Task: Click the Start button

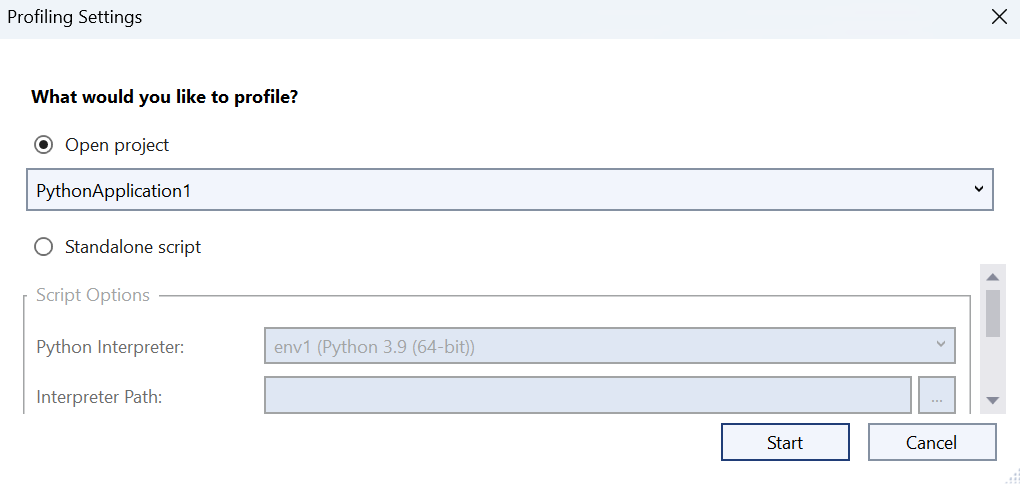Action: [x=785, y=443]
